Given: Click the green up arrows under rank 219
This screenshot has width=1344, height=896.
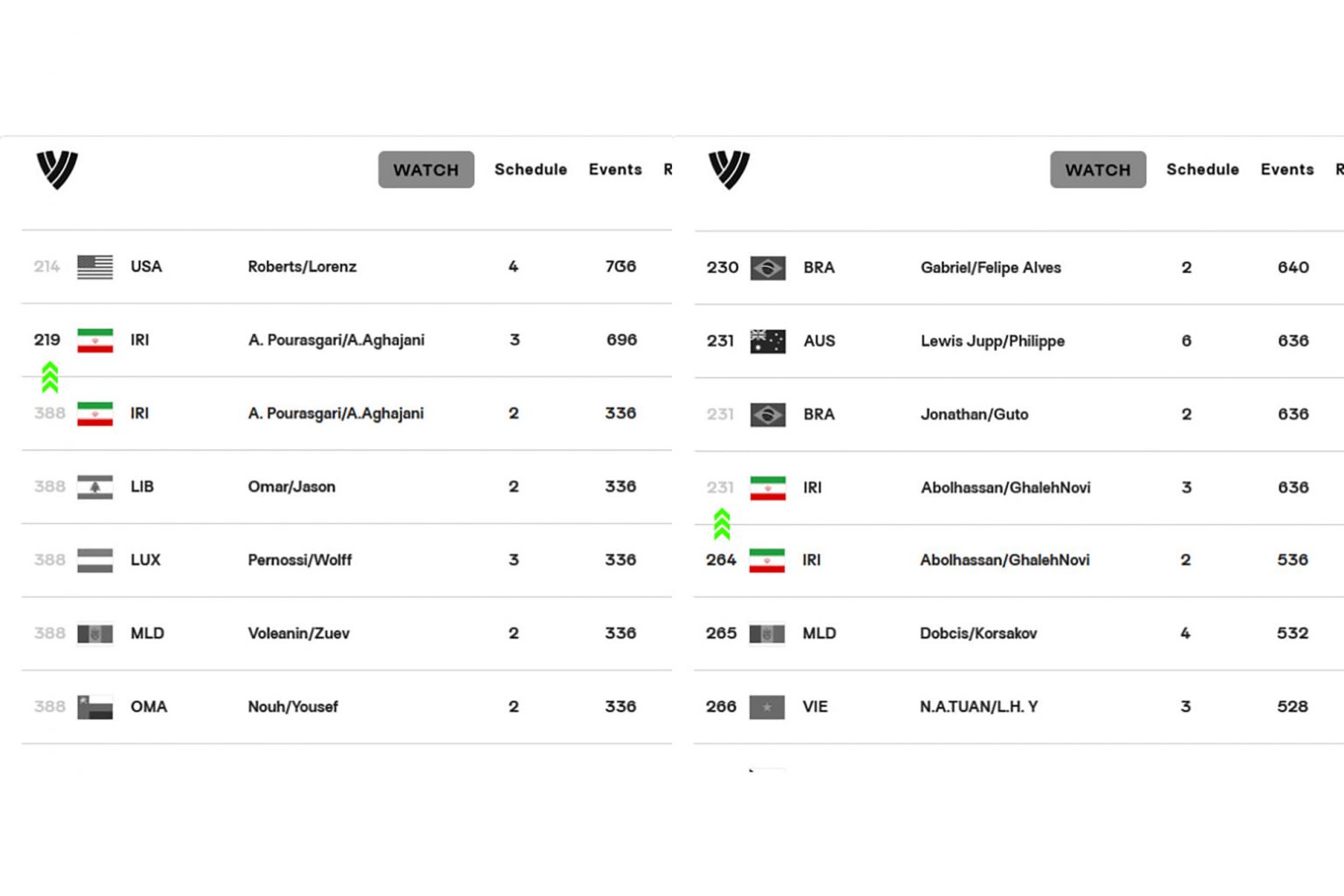Looking at the screenshot, I should [50, 377].
